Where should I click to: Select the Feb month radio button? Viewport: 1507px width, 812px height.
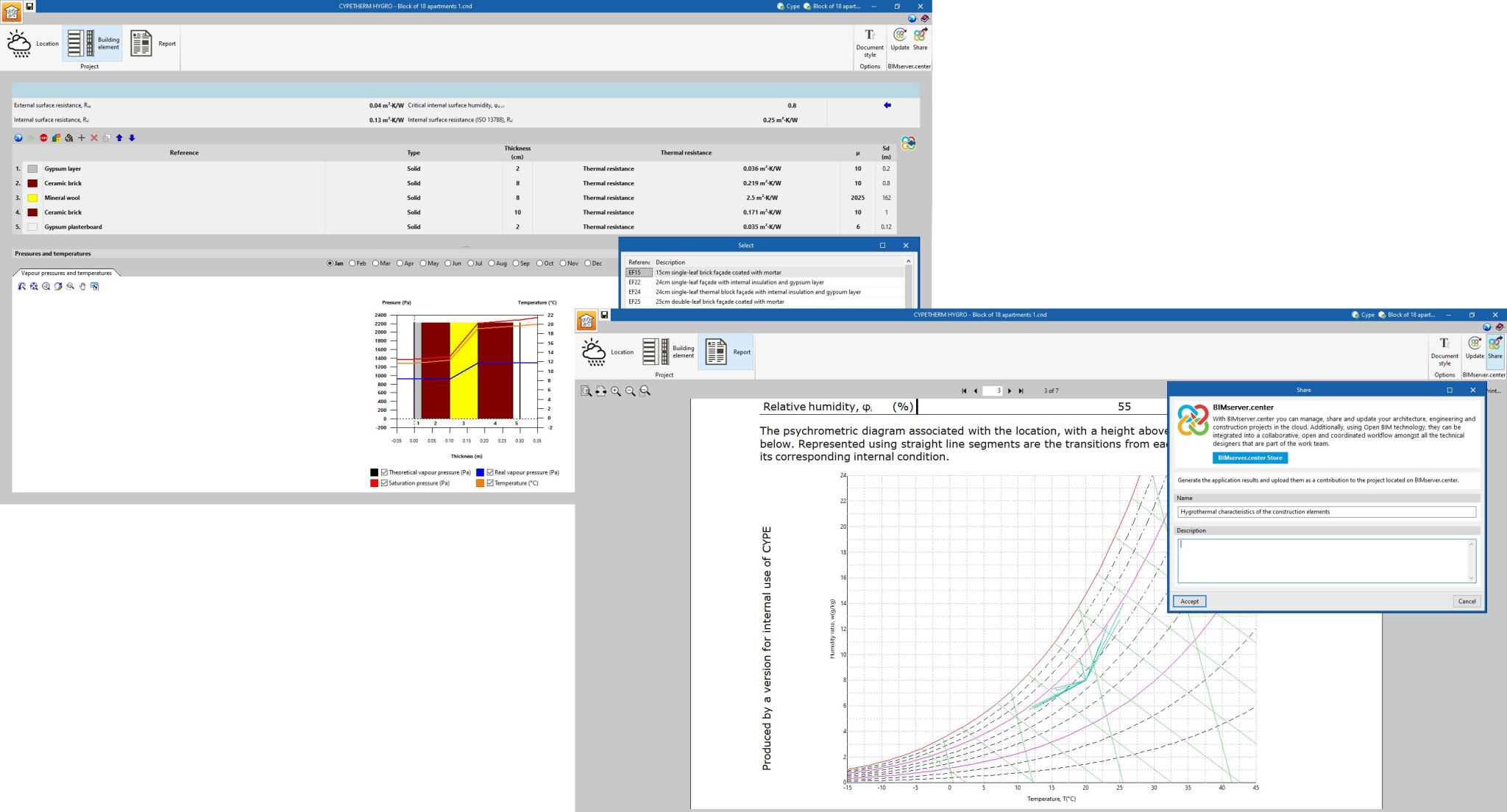[353, 263]
